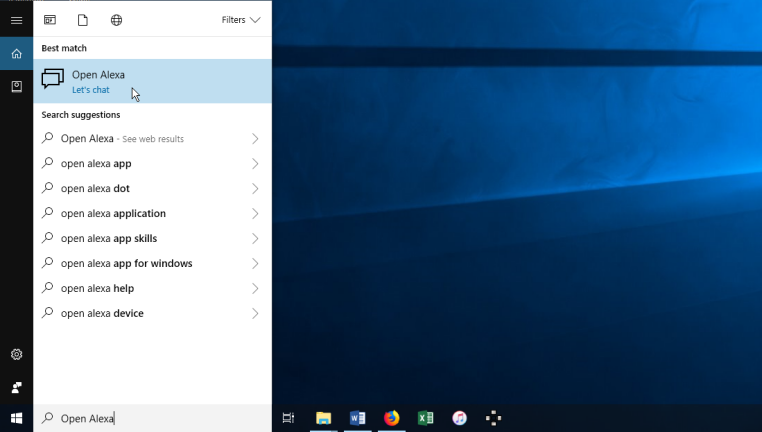This screenshot has width=762, height=432.
Task: Expand arrow for 'open alexa dot' row
Action: tap(255, 189)
